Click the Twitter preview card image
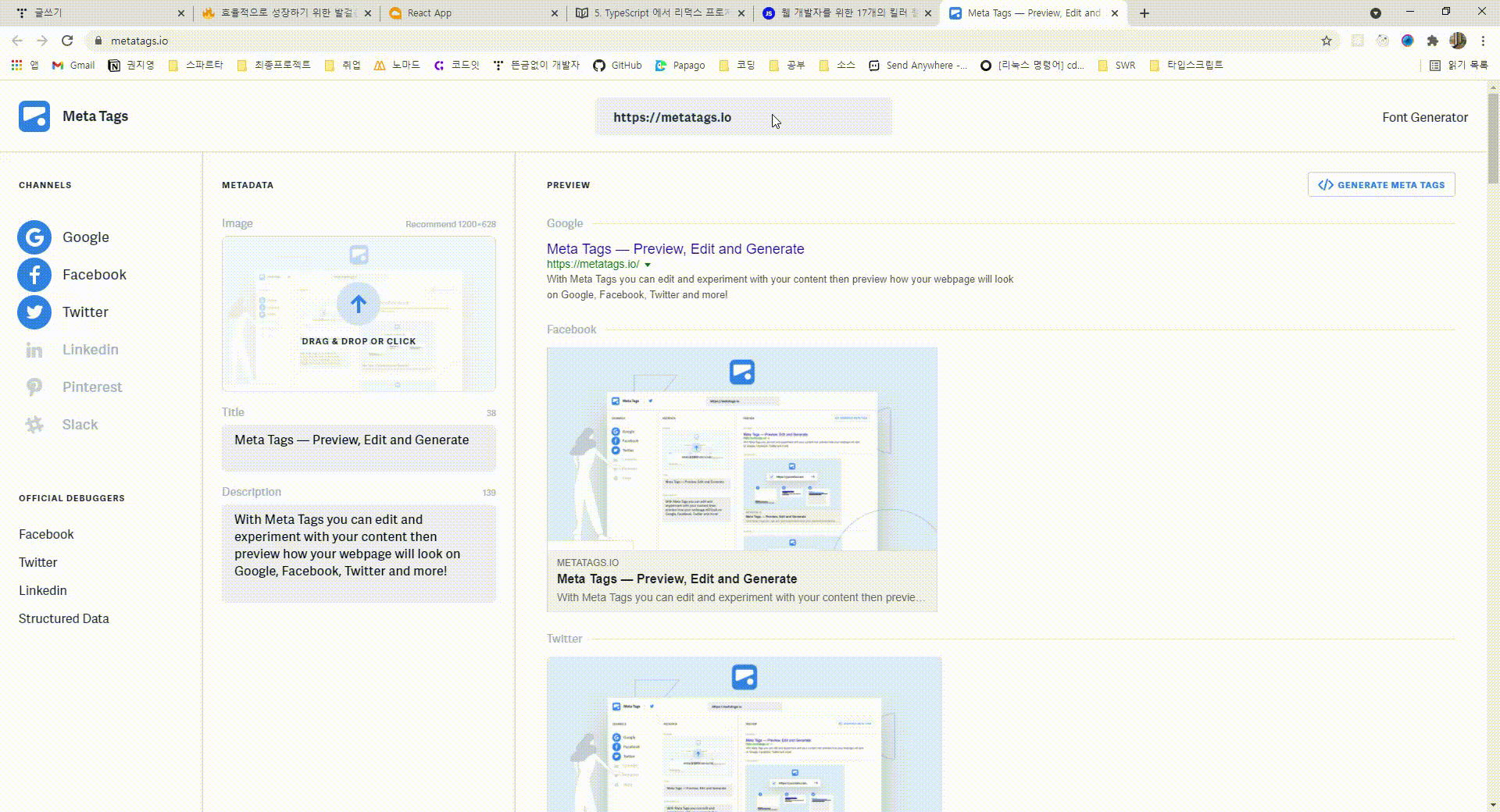 point(745,734)
